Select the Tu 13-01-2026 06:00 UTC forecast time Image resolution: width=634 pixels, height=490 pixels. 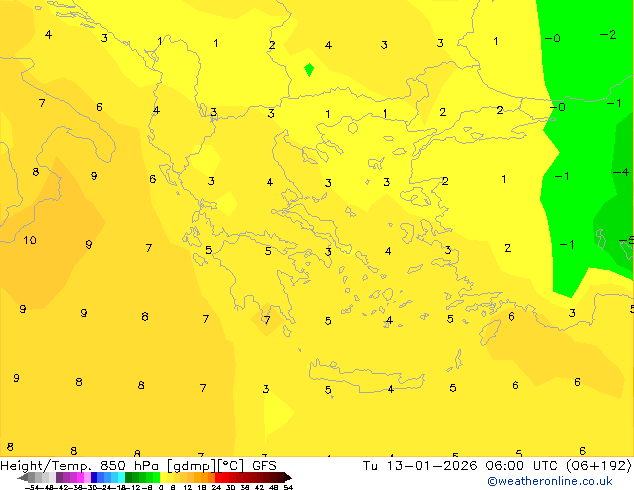pos(497,466)
